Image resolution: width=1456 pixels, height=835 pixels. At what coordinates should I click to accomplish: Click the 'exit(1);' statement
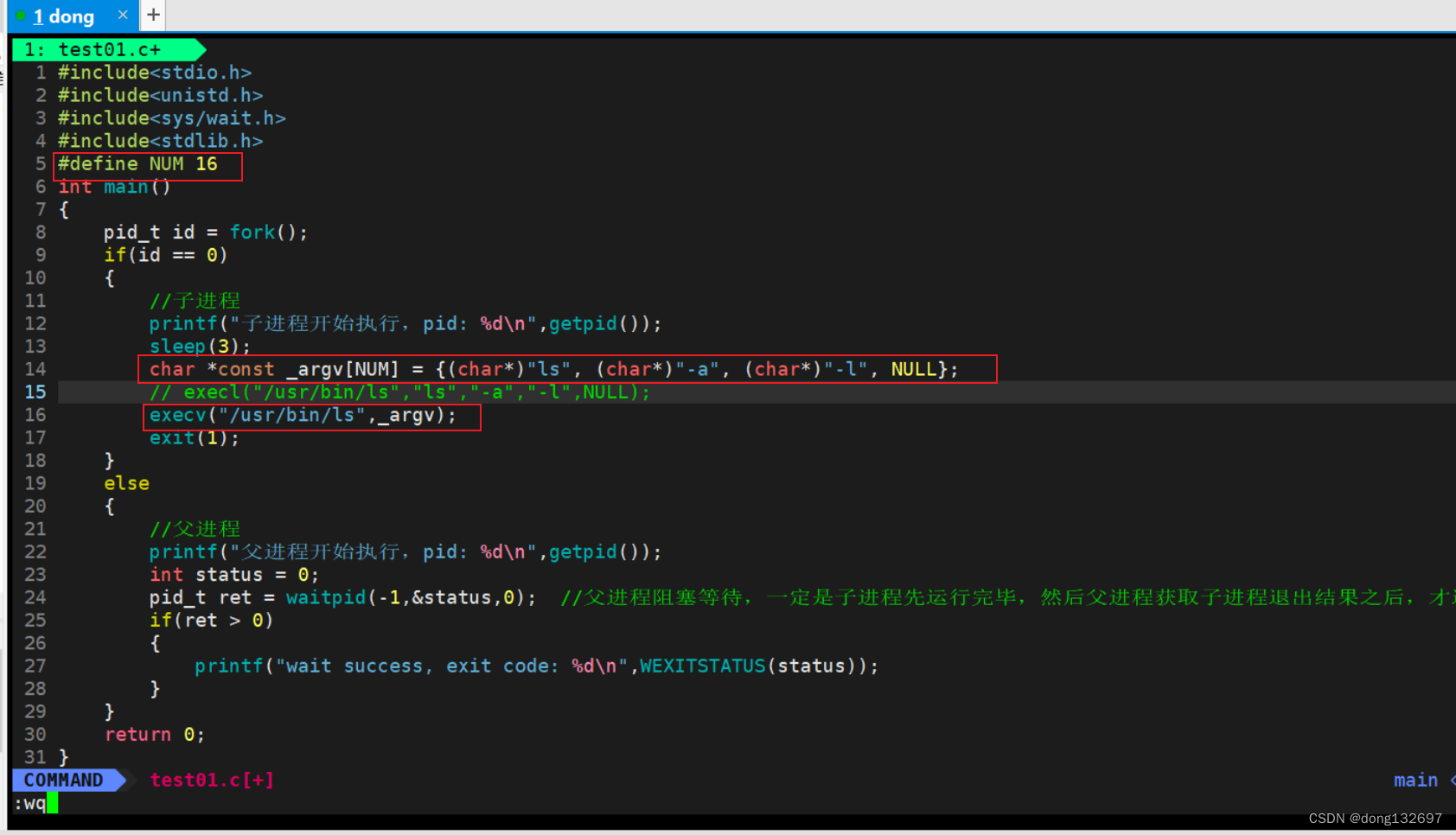click(x=194, y=438)
